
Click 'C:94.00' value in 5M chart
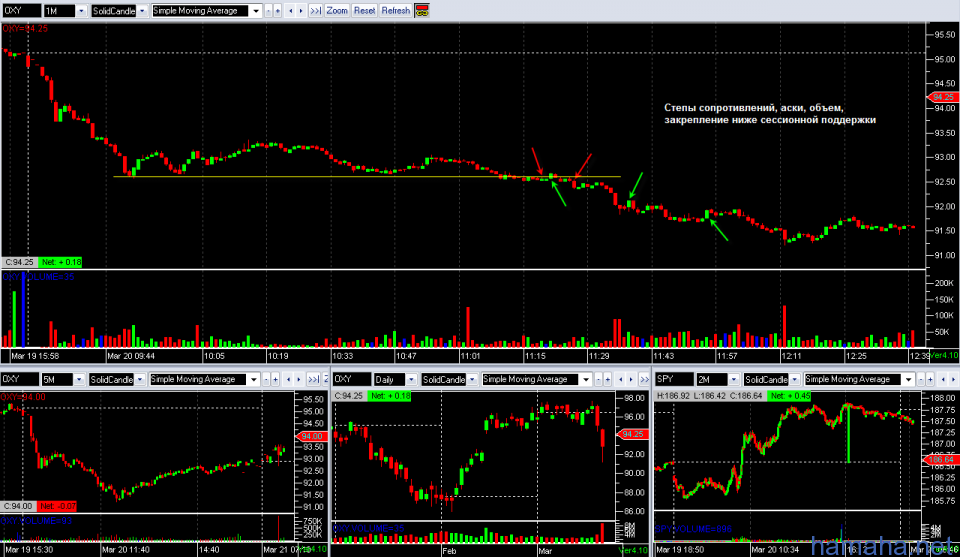18,506
